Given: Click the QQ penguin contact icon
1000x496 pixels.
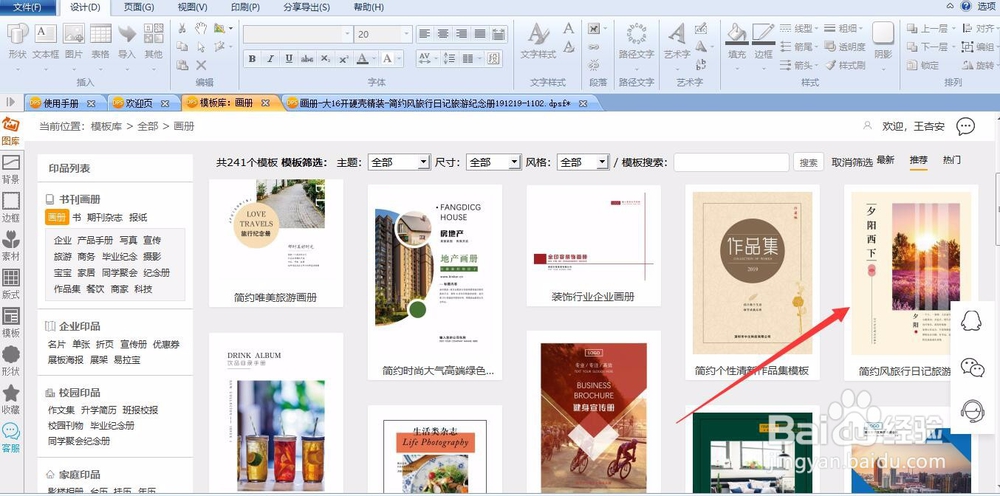Looking at the screenshot, I should [x=972, y=320].
